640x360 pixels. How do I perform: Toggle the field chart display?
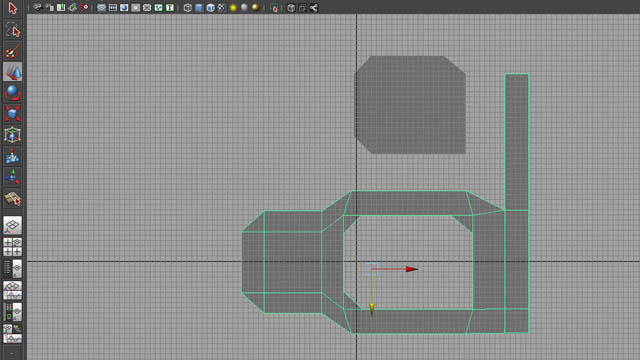coord(147,7)
